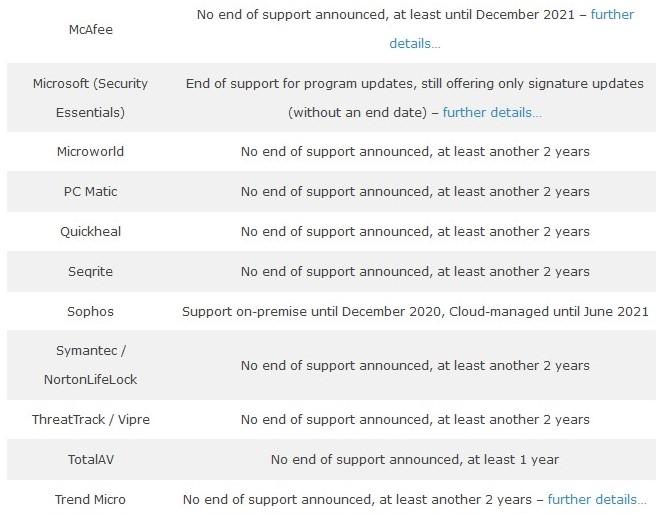Open McAfee further details link

point(612,15)
